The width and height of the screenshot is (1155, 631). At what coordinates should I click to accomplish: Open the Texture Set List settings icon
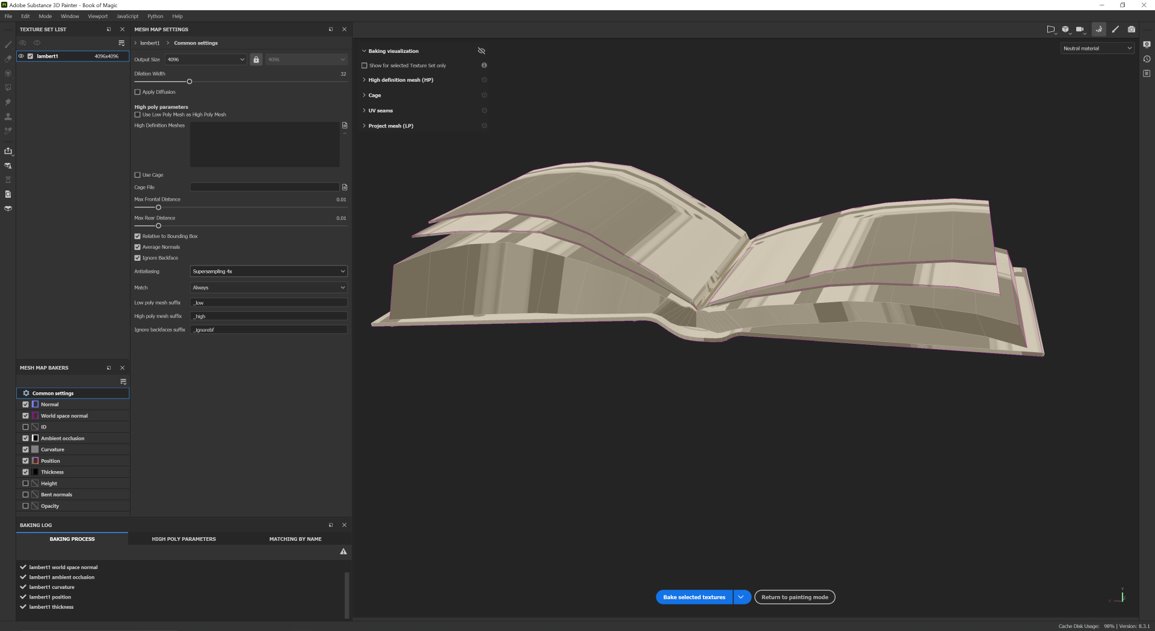point(121,43)
